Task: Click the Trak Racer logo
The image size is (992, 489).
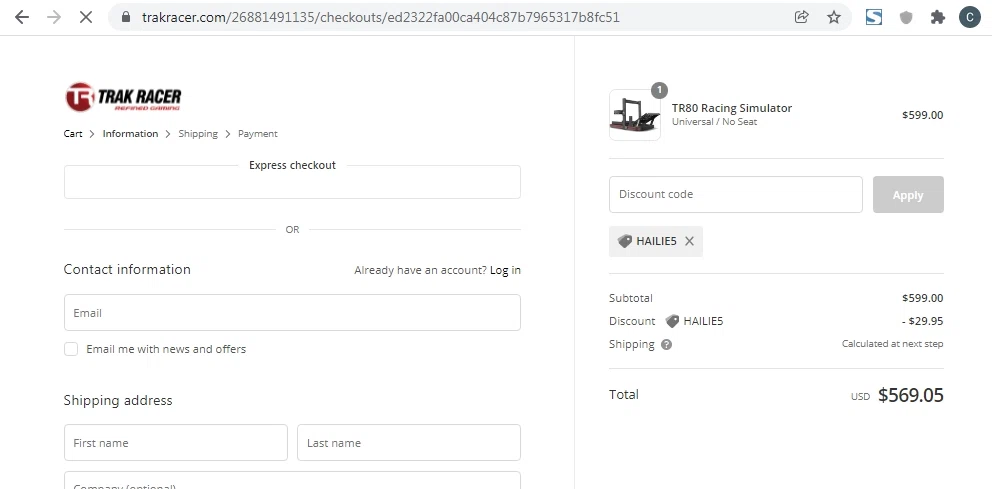Action: pyautogui.click(x=123, y=97)
